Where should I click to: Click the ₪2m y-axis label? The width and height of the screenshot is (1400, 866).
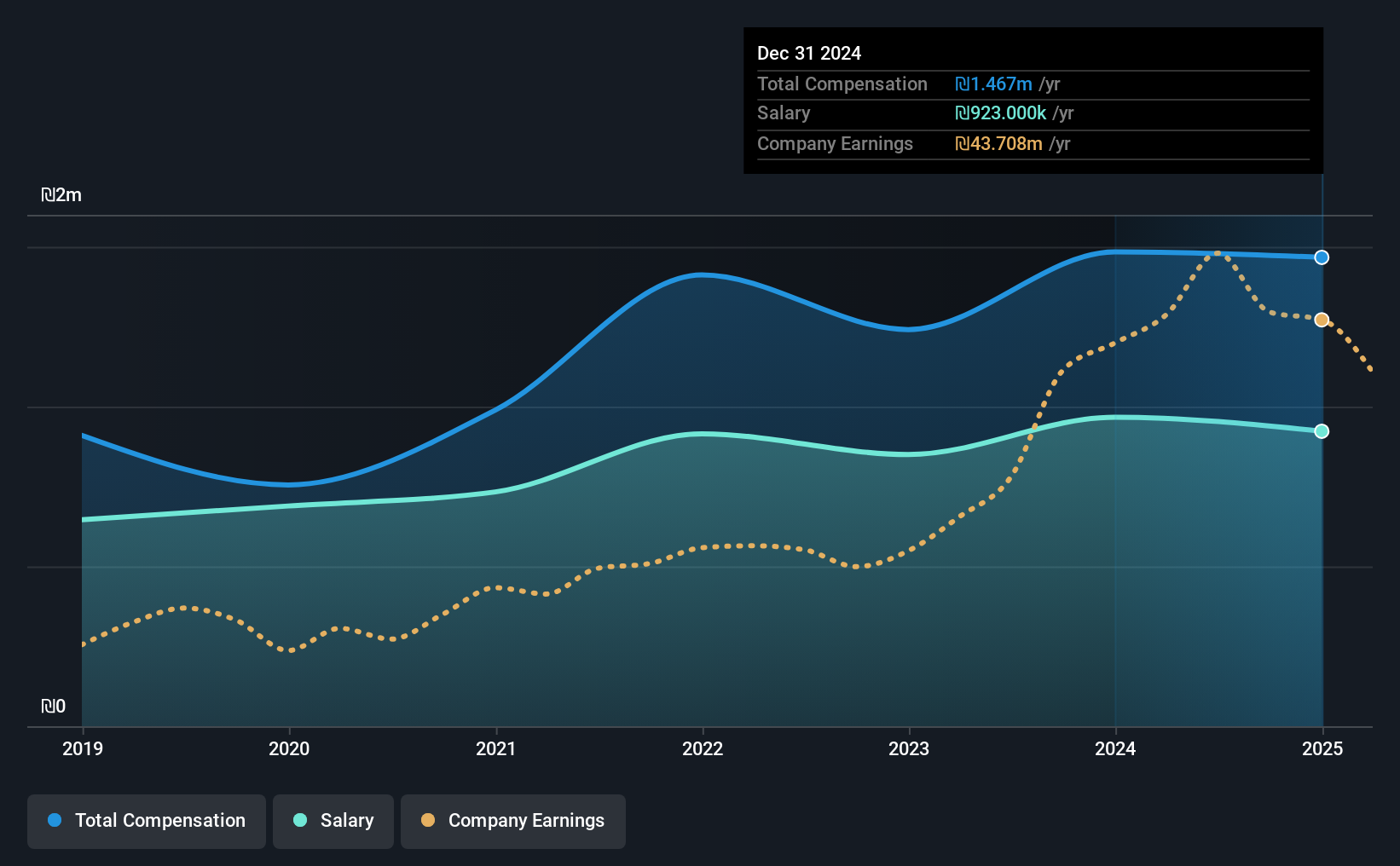tap(61, 195)
